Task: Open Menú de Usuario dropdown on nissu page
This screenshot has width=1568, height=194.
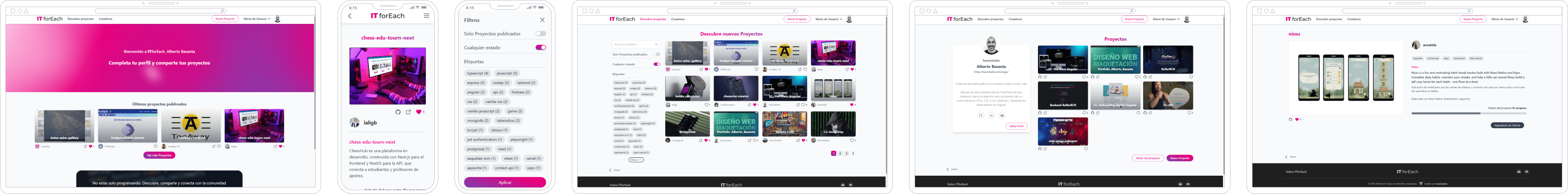Action: 1504,19
